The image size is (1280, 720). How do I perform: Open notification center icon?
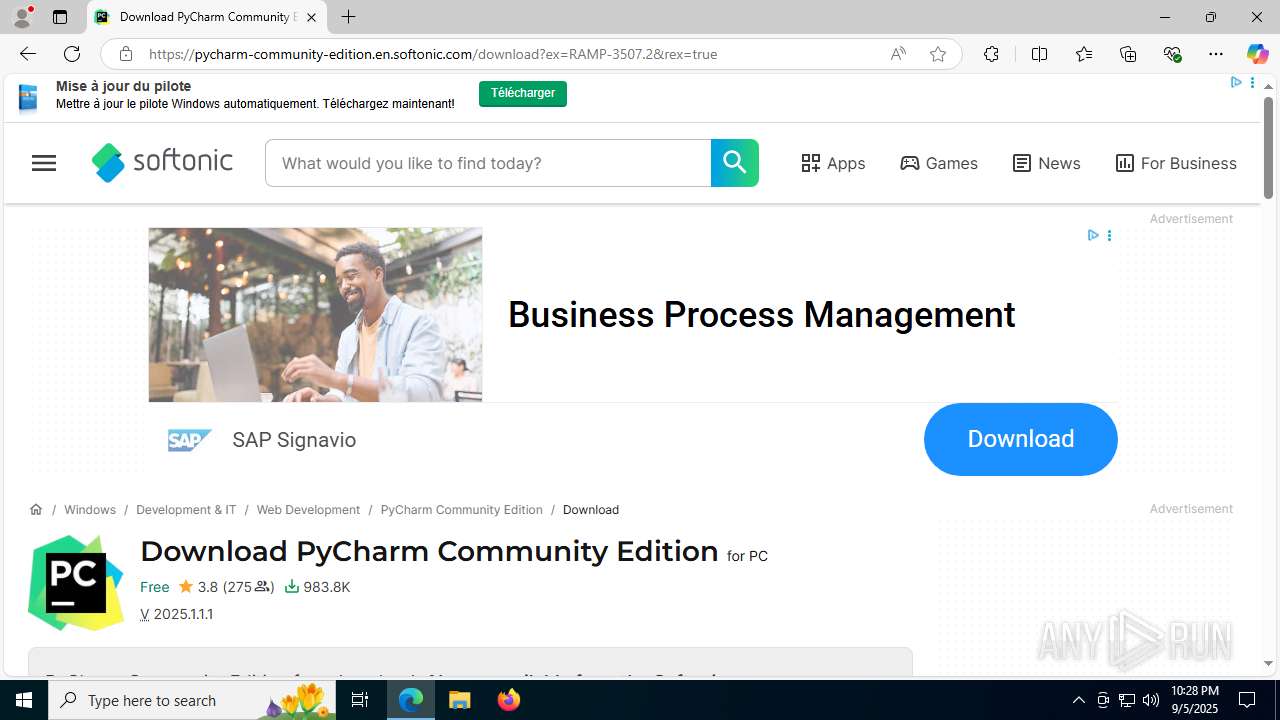click(1247, 700)
